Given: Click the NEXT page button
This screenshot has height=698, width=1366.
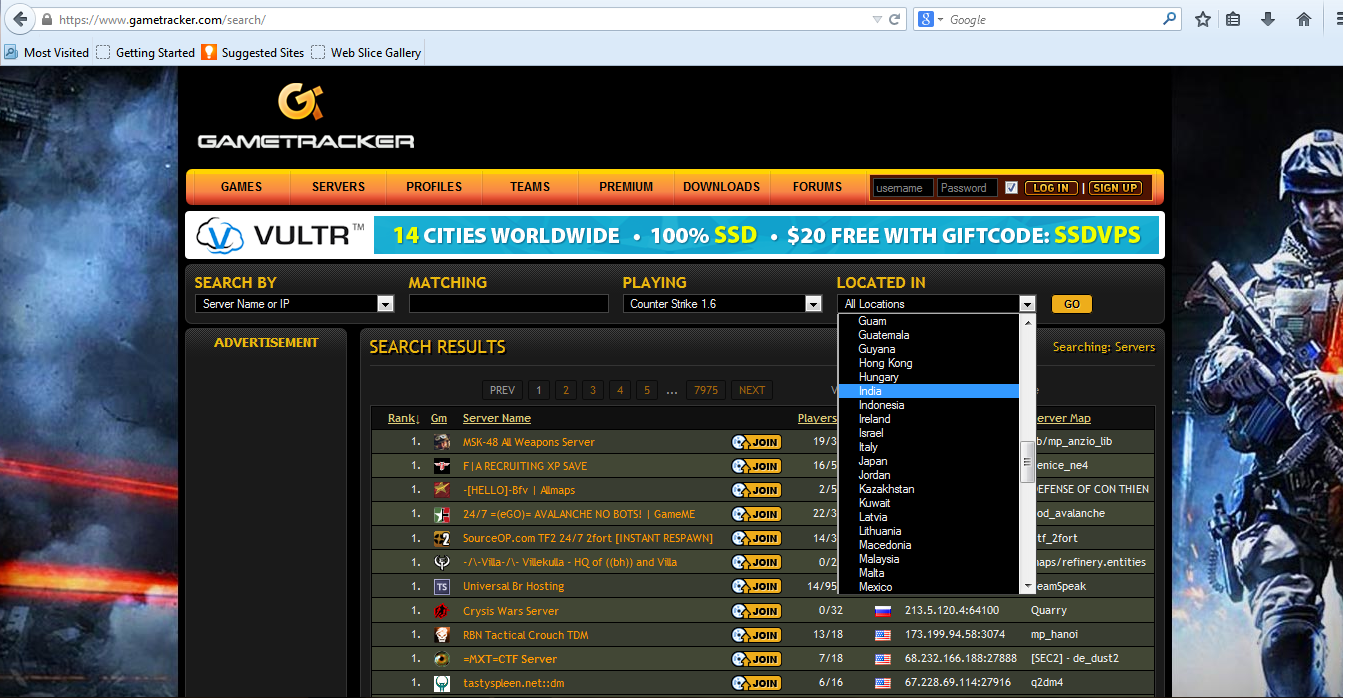Looking at the screenshot, I should tap(752, 390).
